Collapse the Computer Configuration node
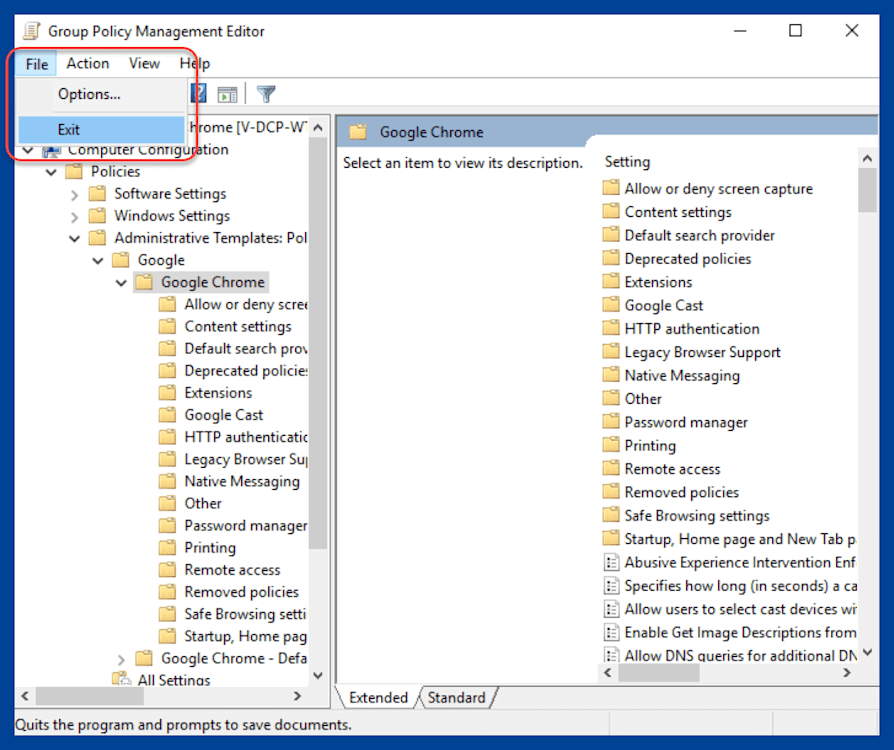Viewport: 894px width, 750px height. coord(27,148)
